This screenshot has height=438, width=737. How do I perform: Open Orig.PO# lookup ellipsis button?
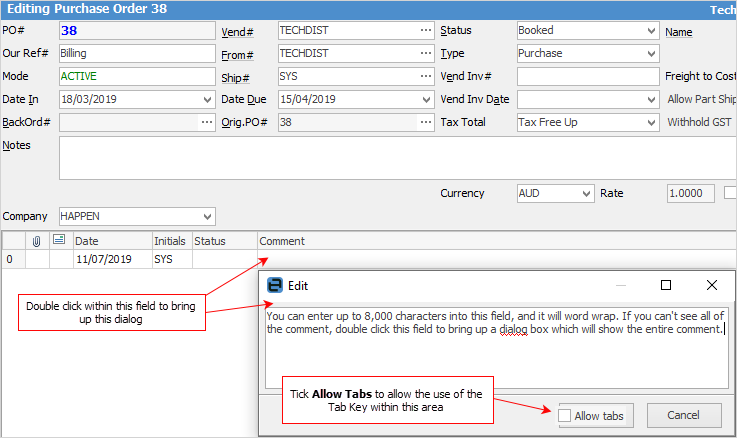point(426,122)
